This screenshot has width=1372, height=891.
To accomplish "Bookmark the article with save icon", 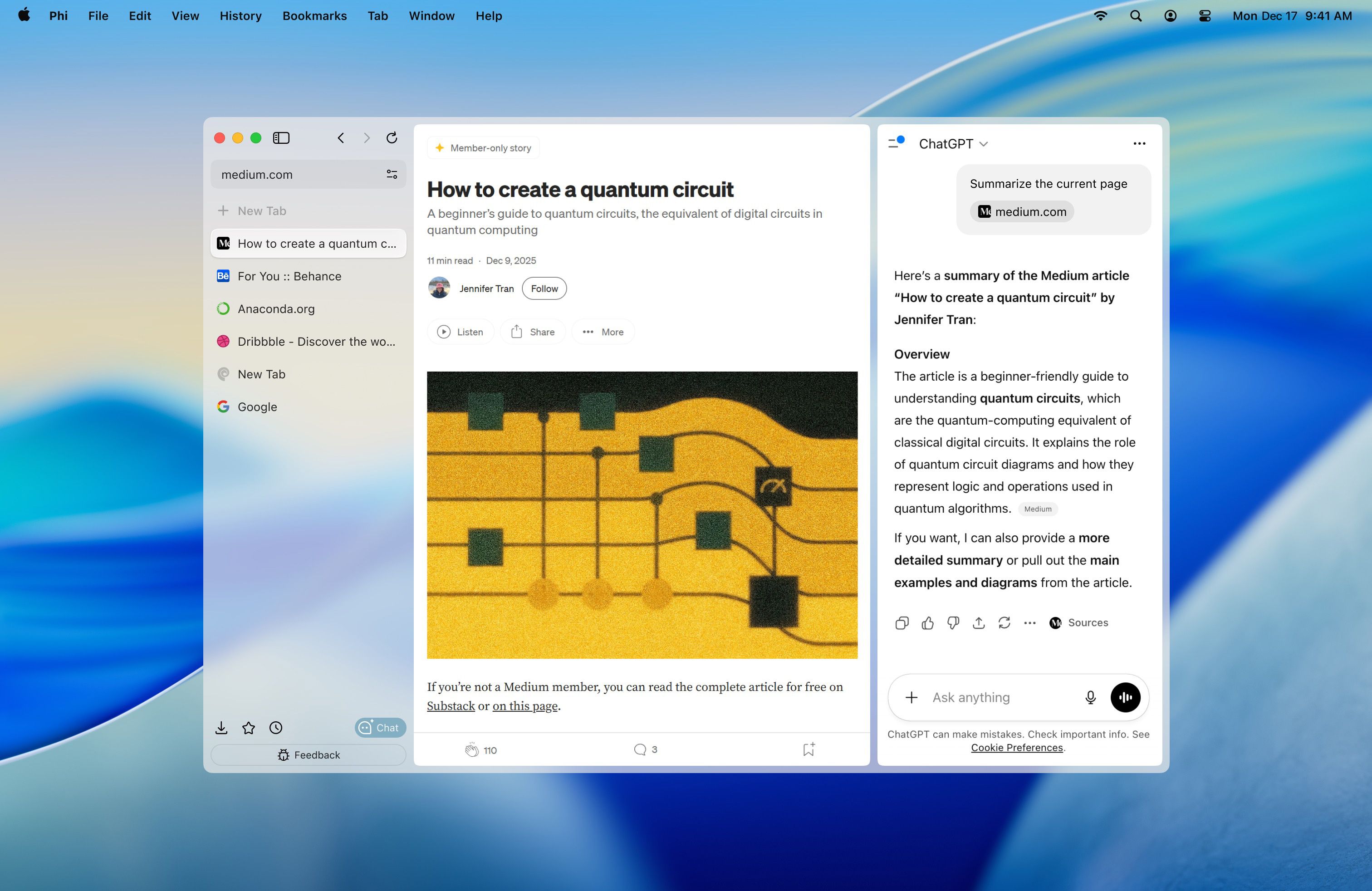I will [x=808, y=749].
